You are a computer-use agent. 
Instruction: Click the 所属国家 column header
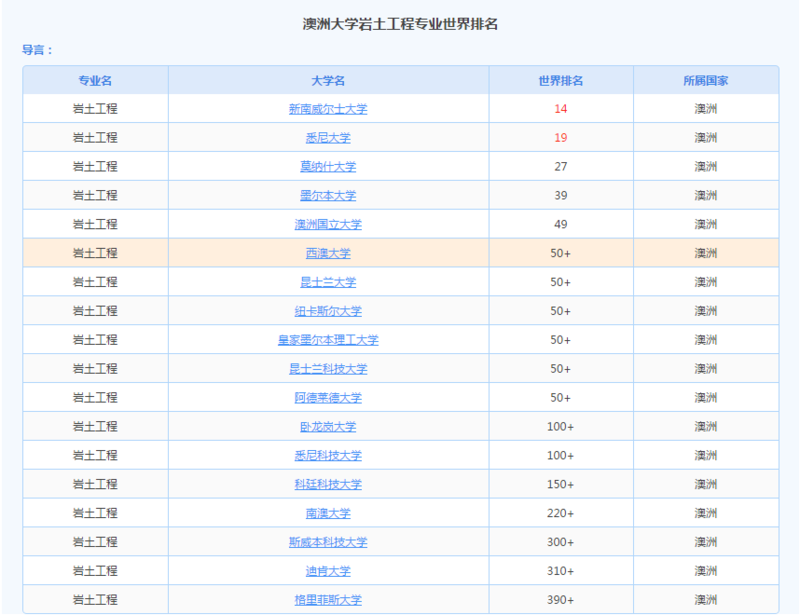(x=706, y=81)
